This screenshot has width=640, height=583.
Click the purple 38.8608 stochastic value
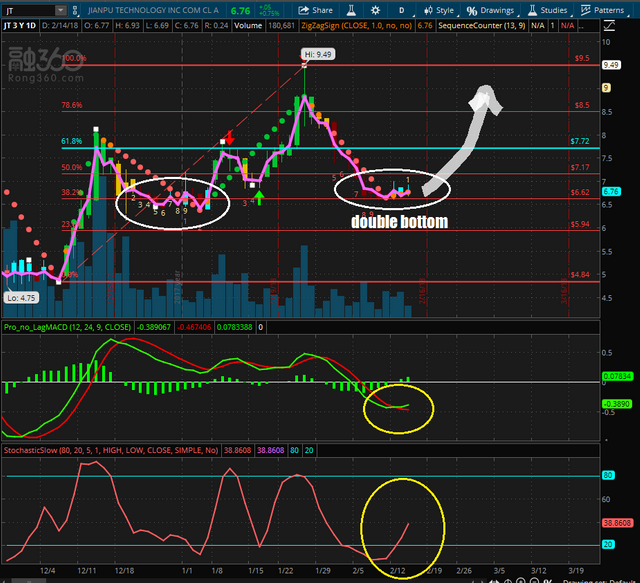pyautogui.click(x=270, y=450)
